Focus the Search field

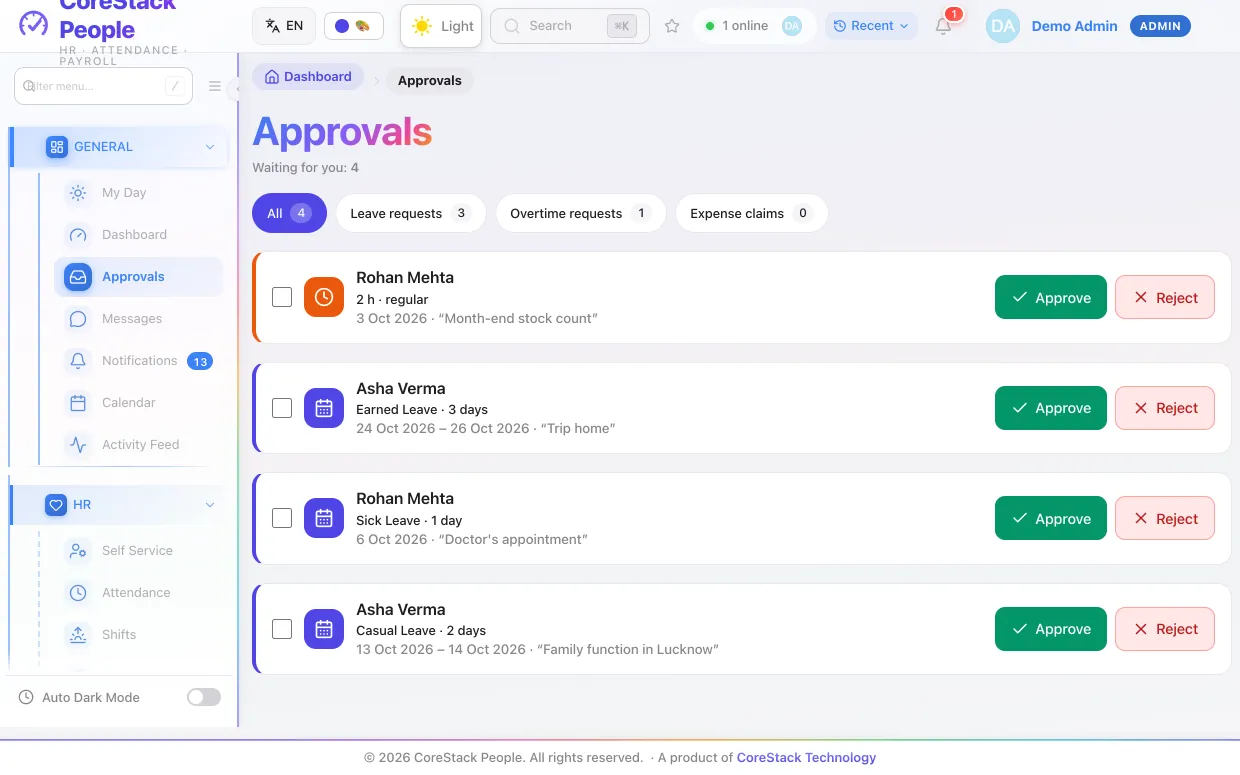point(570,26)
